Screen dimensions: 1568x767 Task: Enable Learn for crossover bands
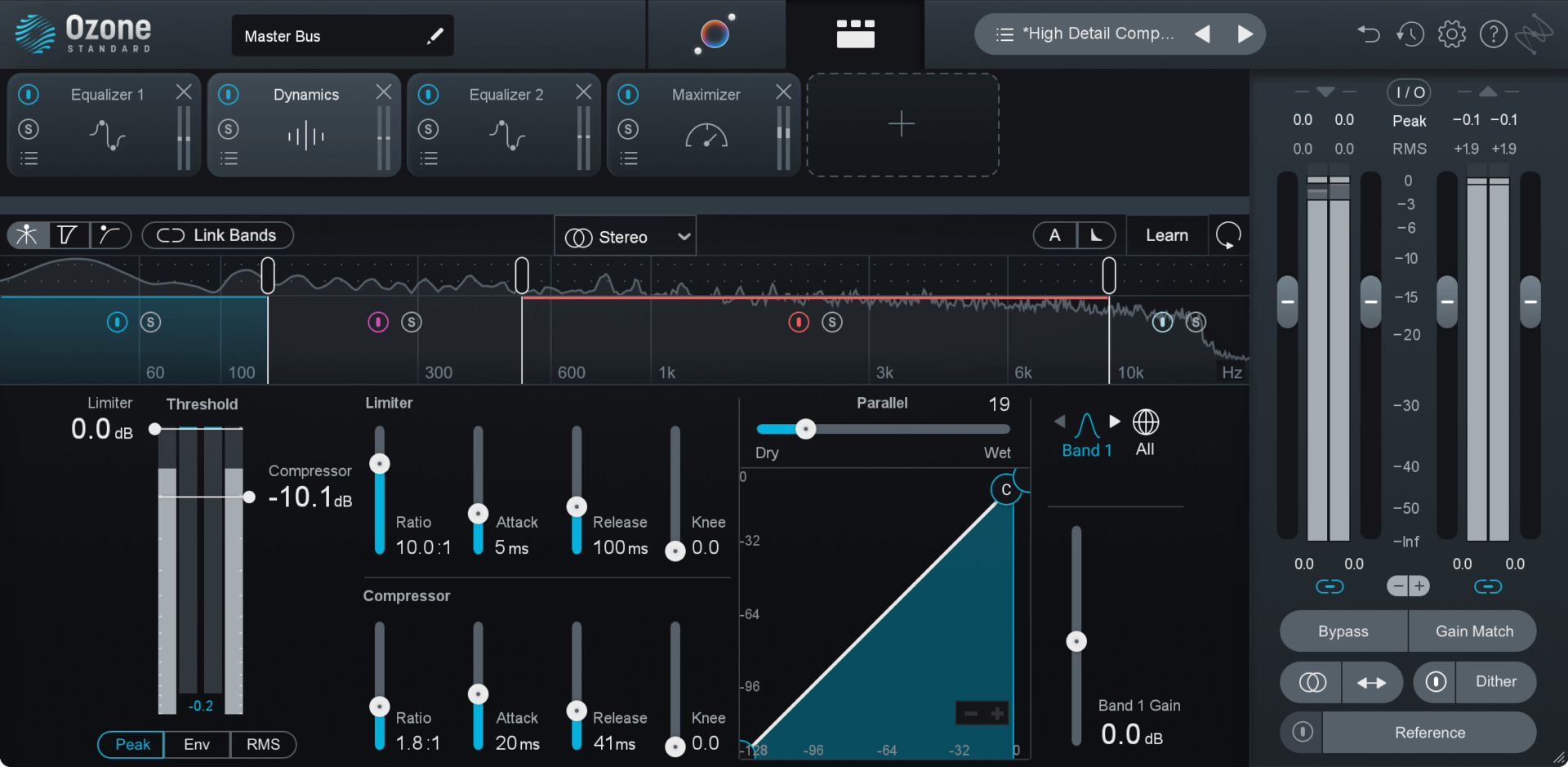click(1166, 235)
